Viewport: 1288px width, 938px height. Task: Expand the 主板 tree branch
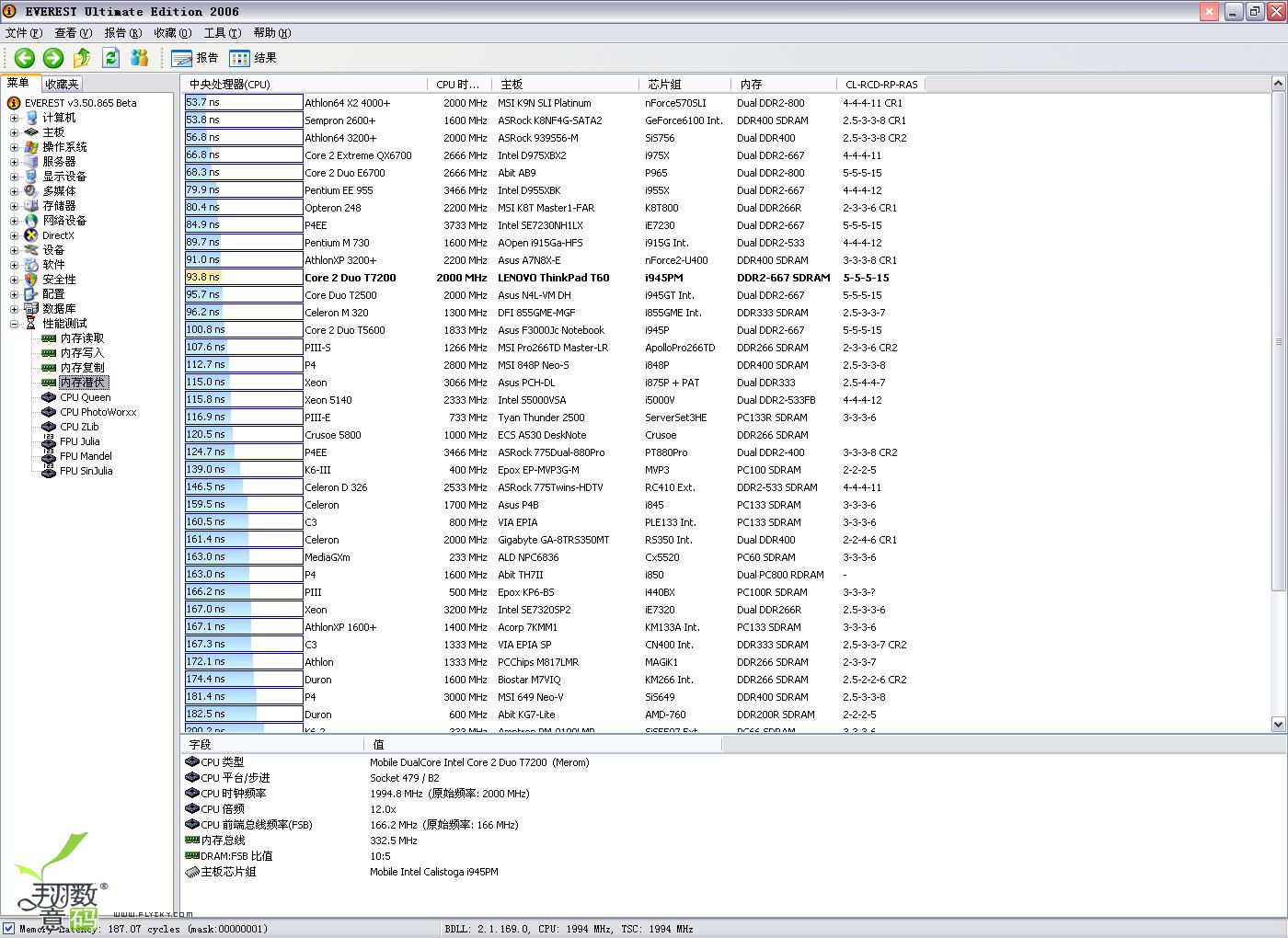click(14, 132)
